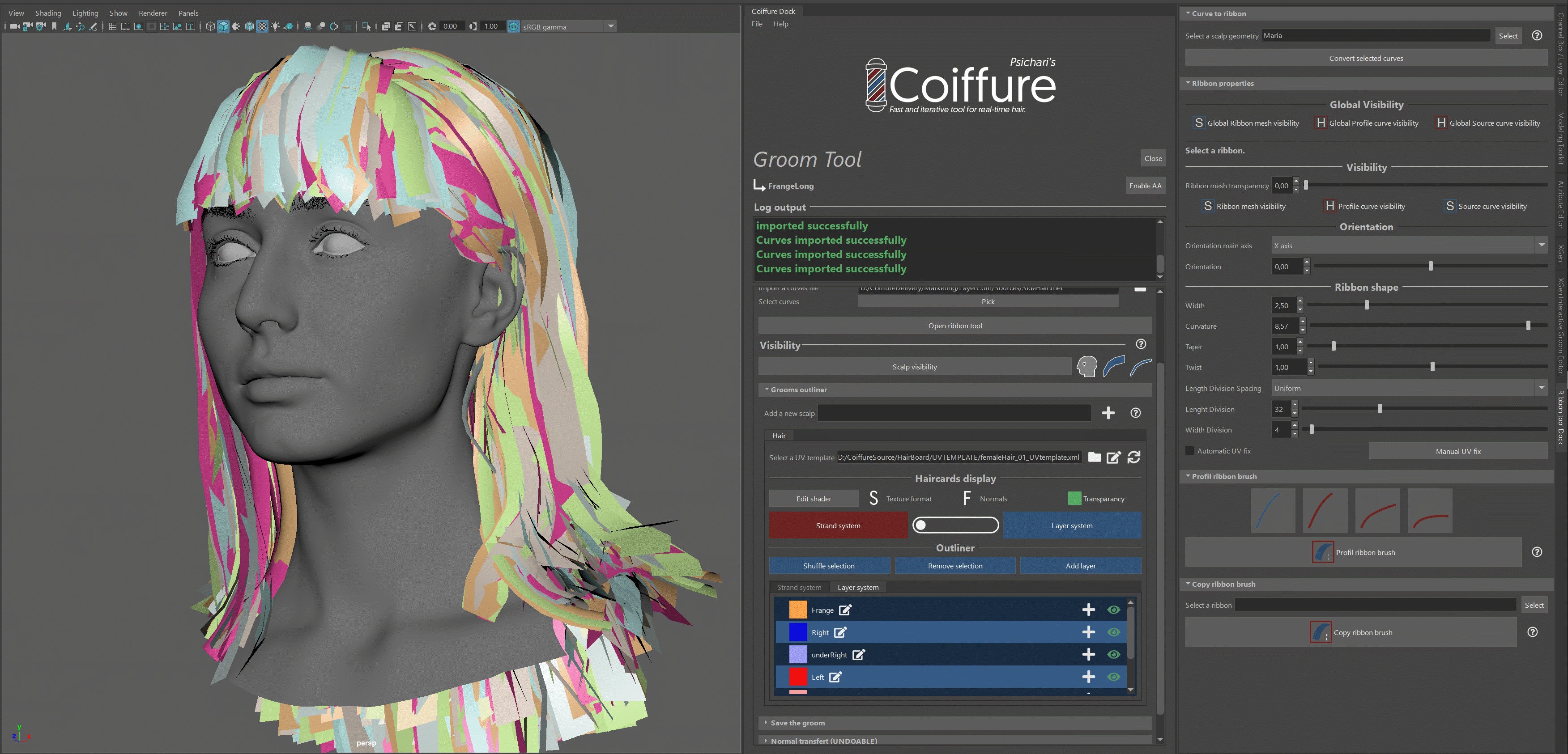Open the Orientation main axis dropdown
The height and width of the screenshot is (754, 1568).
coord(1409,245)
